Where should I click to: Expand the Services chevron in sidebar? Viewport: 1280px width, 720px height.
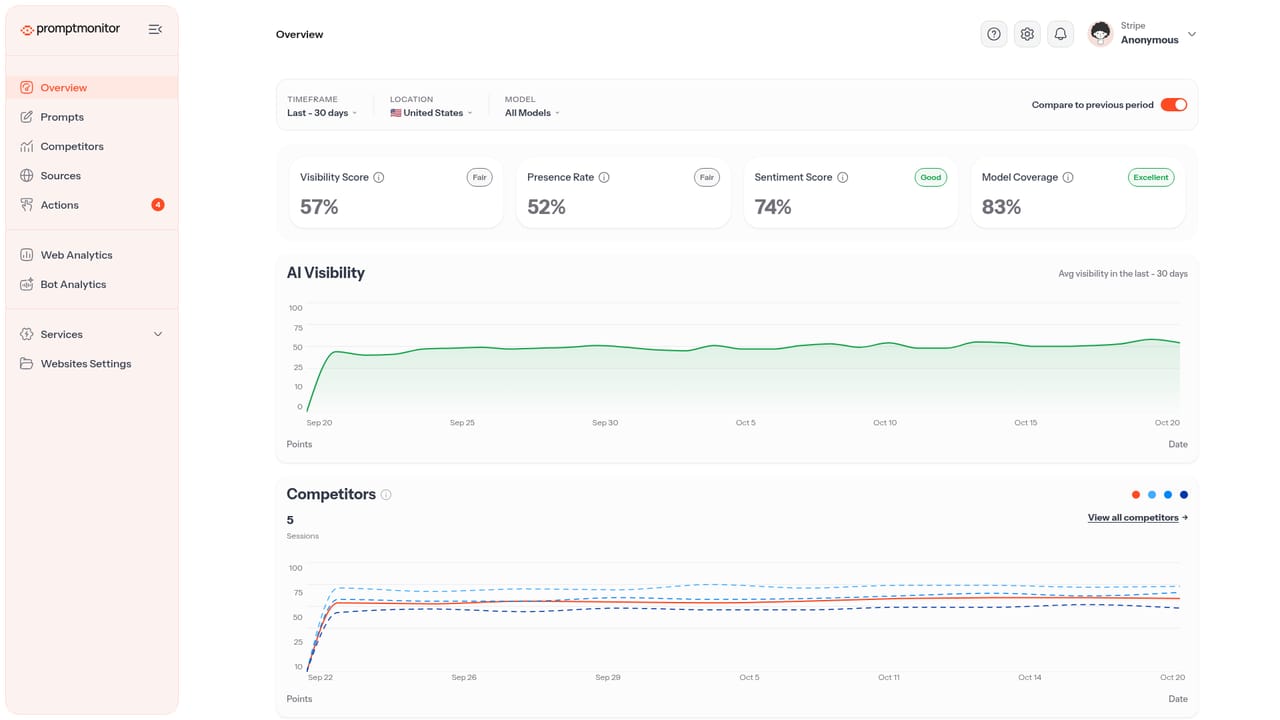pos(158,334)
